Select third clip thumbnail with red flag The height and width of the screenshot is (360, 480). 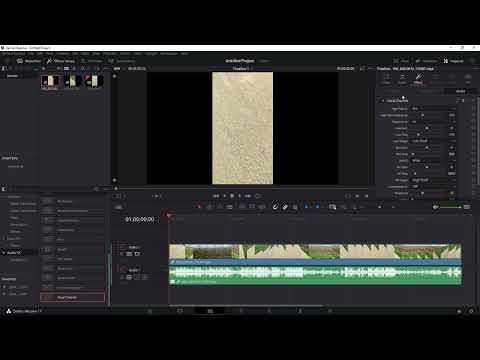pyautogui.click(x=94, y=81)
